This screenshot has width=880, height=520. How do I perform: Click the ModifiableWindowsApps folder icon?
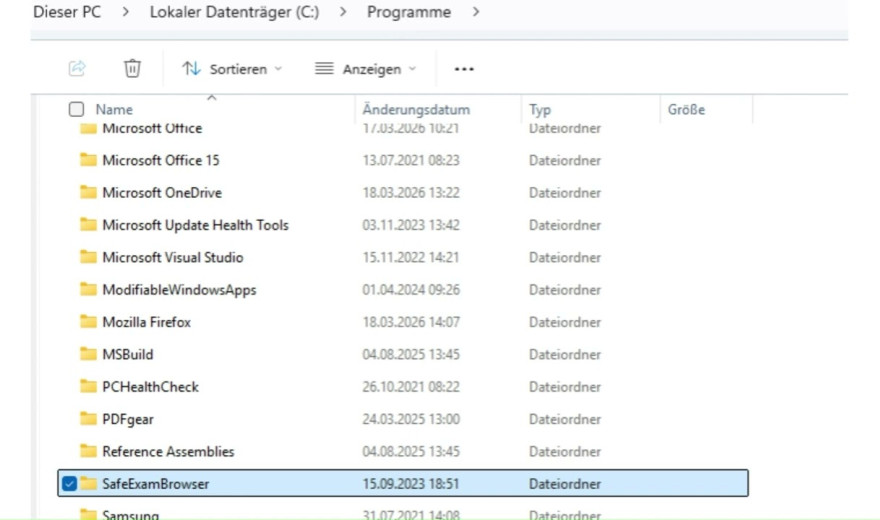click(88, 289)
